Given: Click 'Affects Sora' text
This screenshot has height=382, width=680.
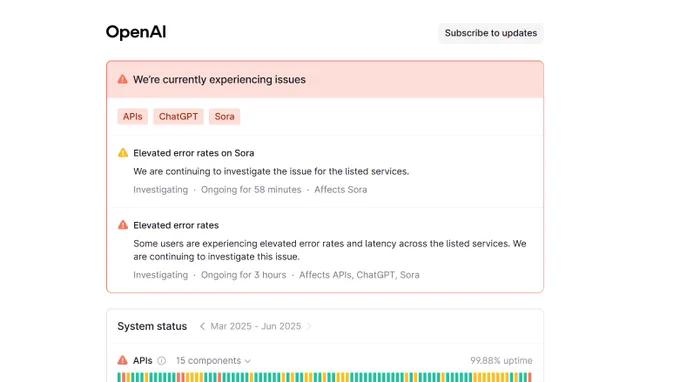Looking at the screenshot, I should coord(340,189).
